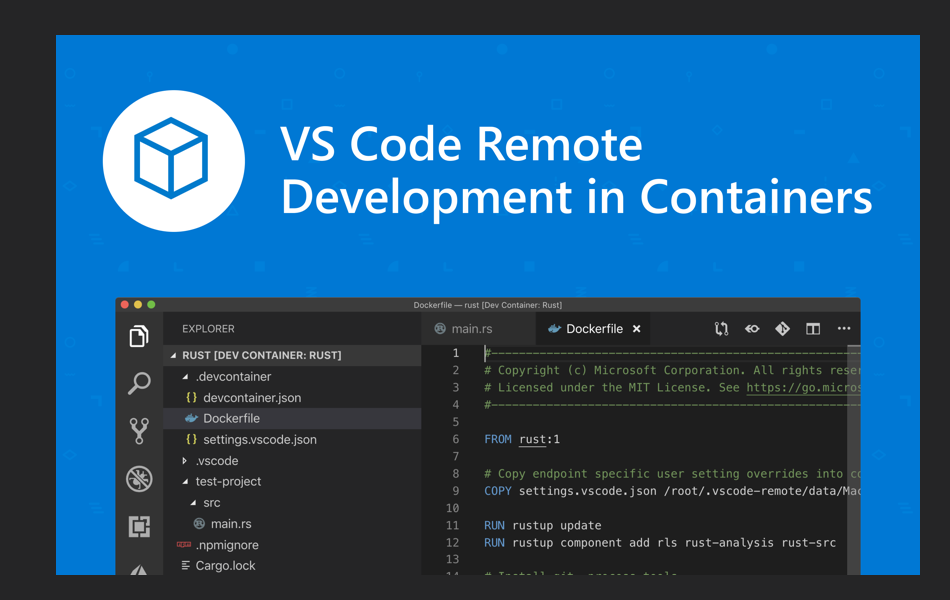Select settings.vscode.json in the explorer

click(260, 439)
